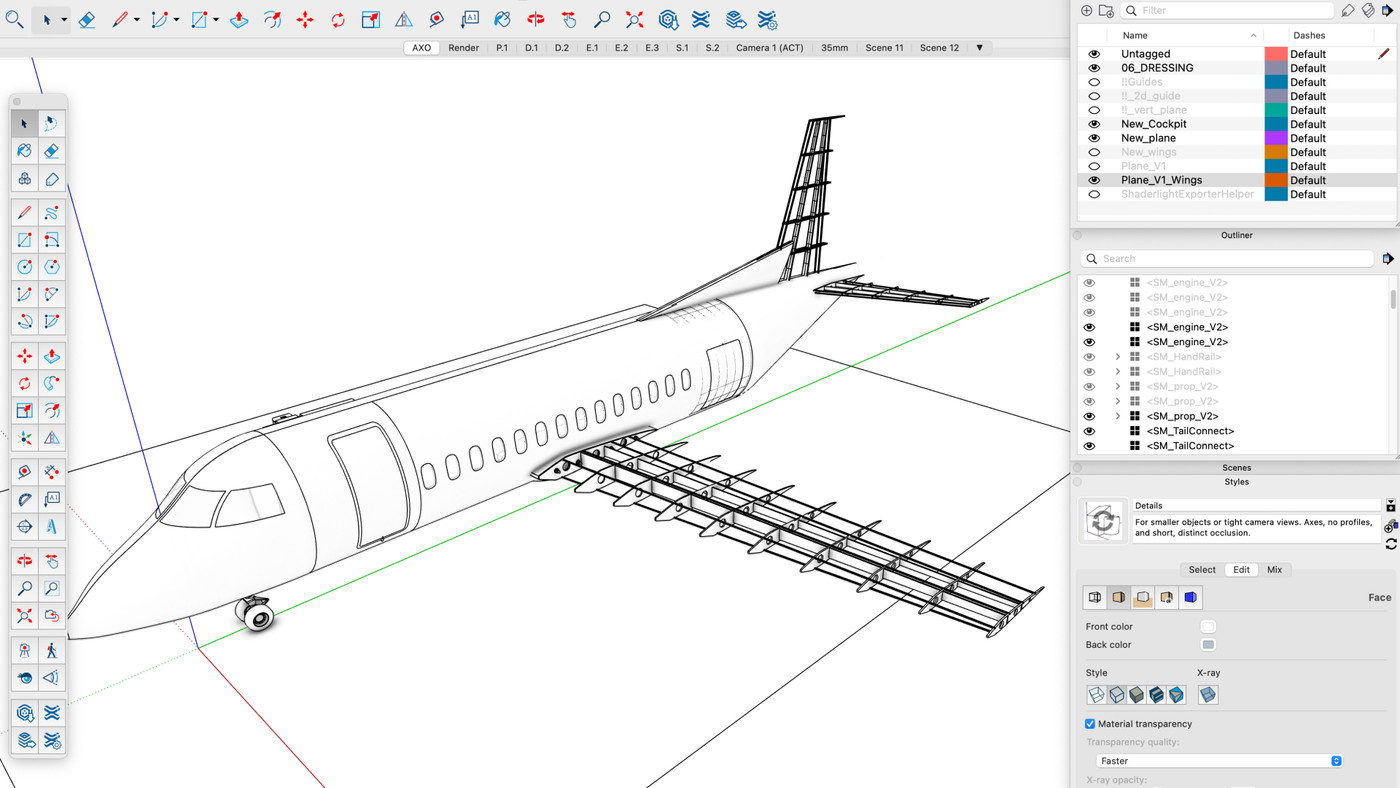Image resolution: width=1400 pixels, height=788 pixels.
Task: Pick the Flip tool in the top toolbar
Action: pyautogui.click(x=404, y=20)
